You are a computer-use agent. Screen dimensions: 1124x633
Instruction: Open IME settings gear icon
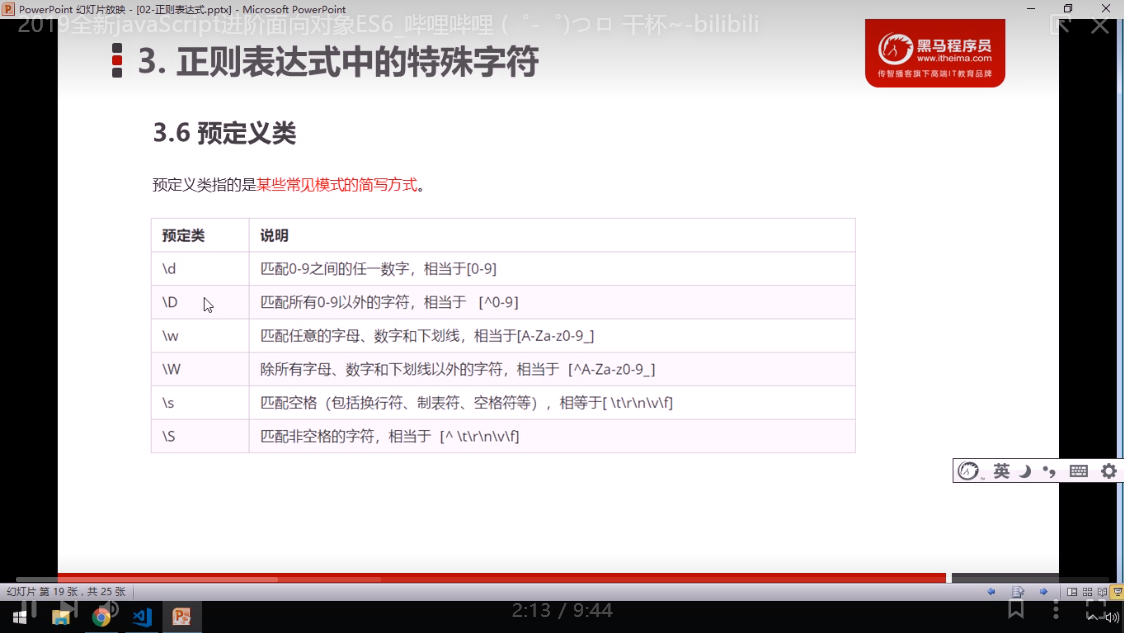tap(1109, 471)
